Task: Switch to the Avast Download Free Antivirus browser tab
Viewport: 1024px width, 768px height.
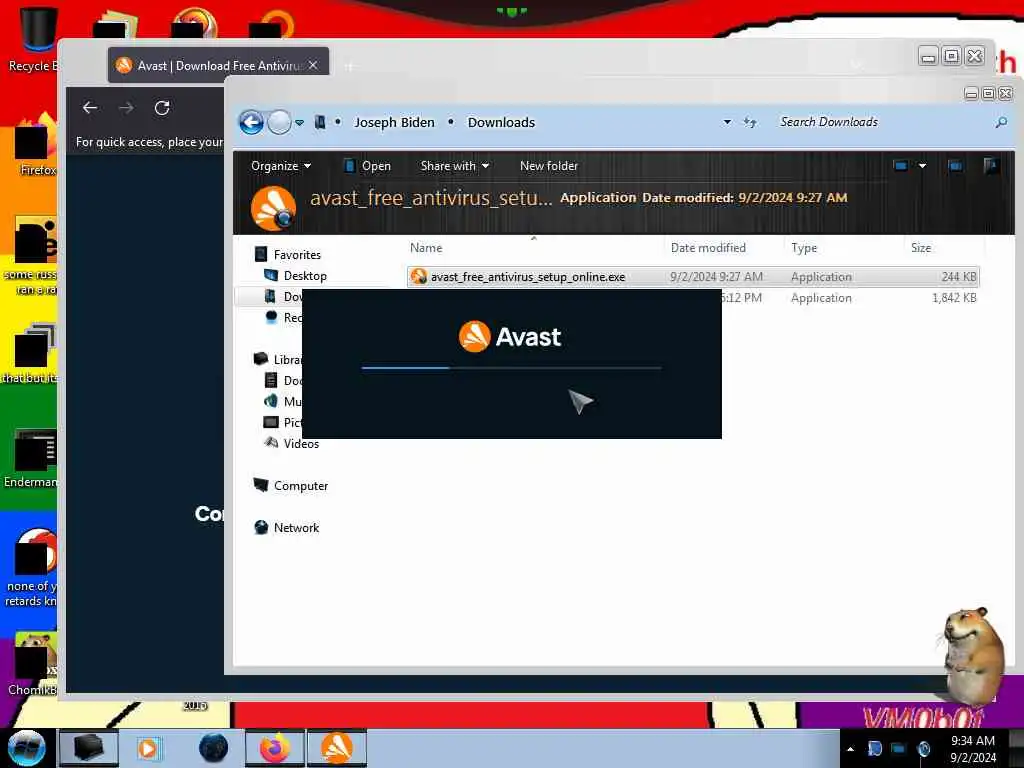Action: point(219,65)
